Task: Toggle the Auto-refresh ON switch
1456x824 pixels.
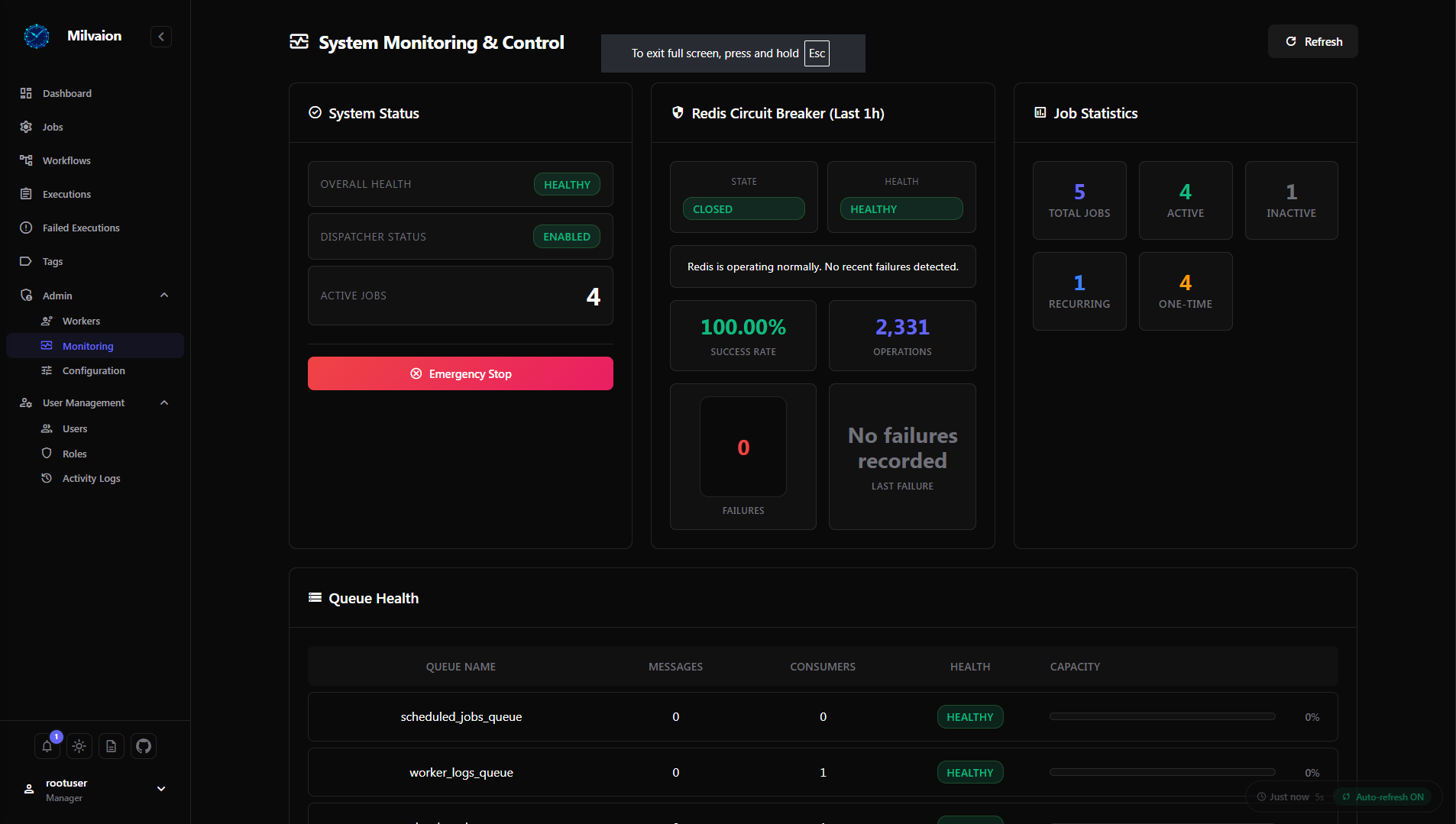Action: click(x=1383, y=797)
